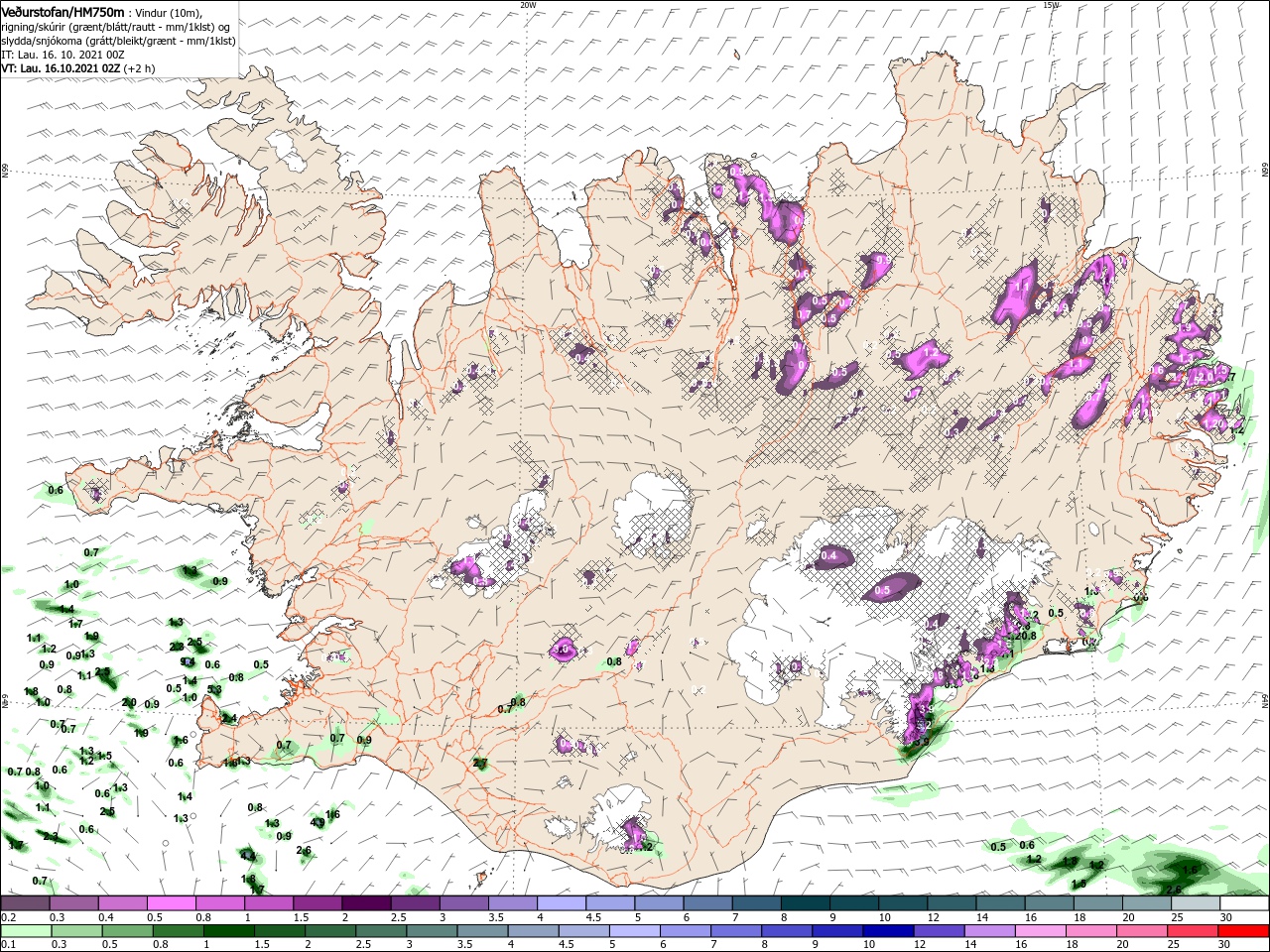1270x952 pixels.
Task: Click the '15W' longitude label
Action: (1052, 5)
